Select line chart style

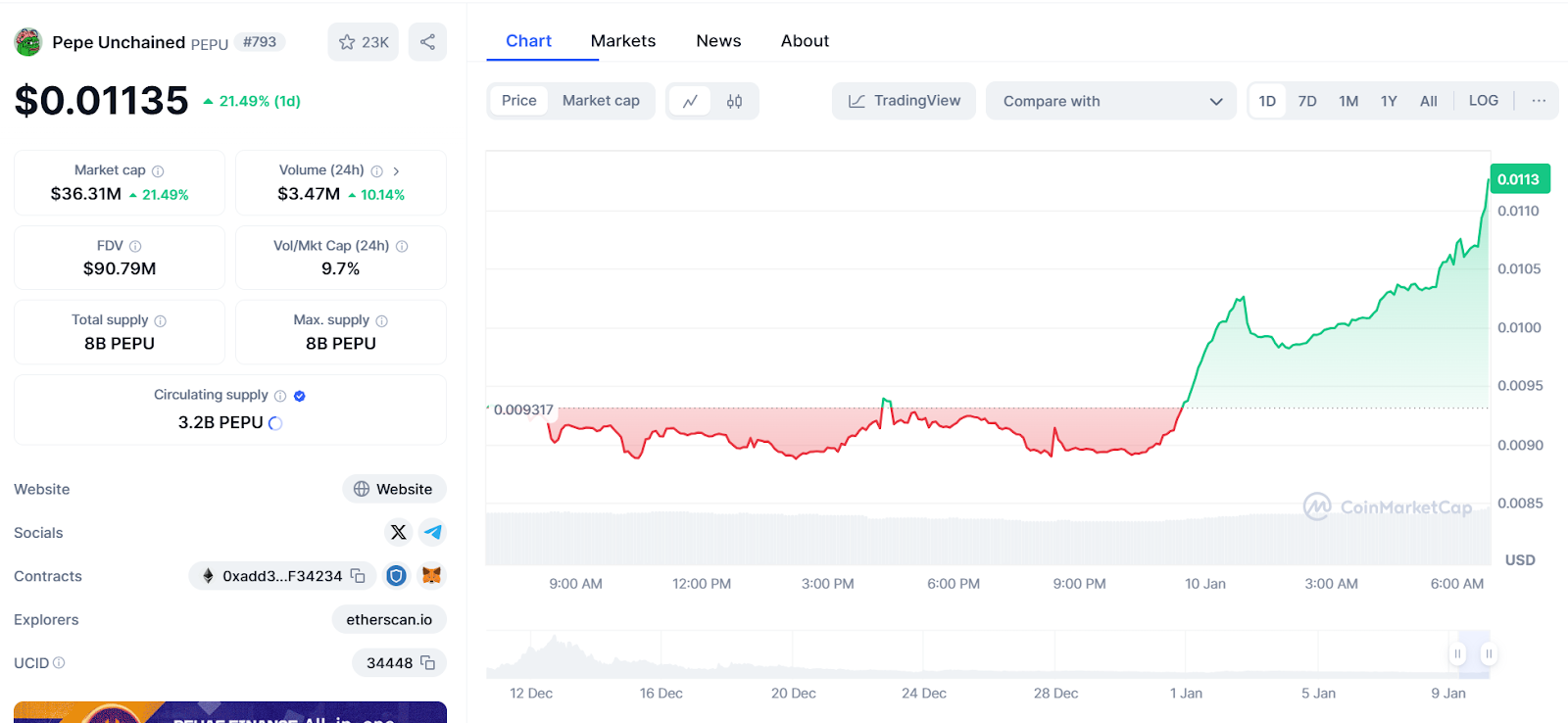691,101
